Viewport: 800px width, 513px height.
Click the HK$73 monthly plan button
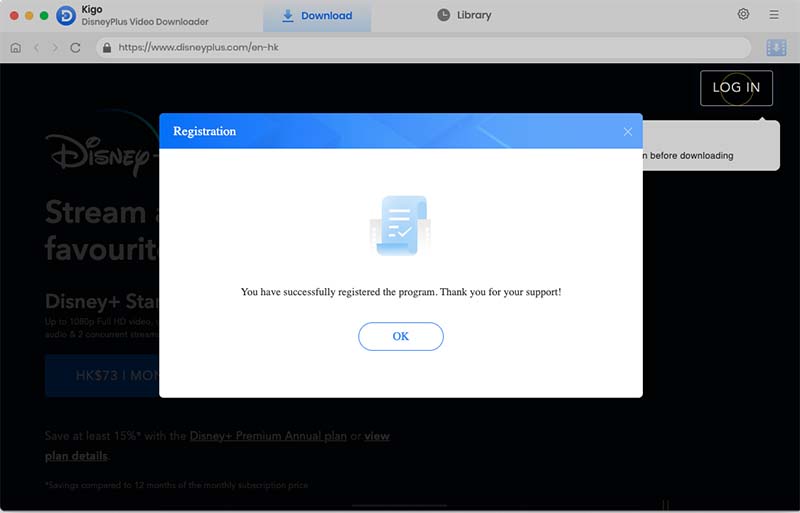102,376
